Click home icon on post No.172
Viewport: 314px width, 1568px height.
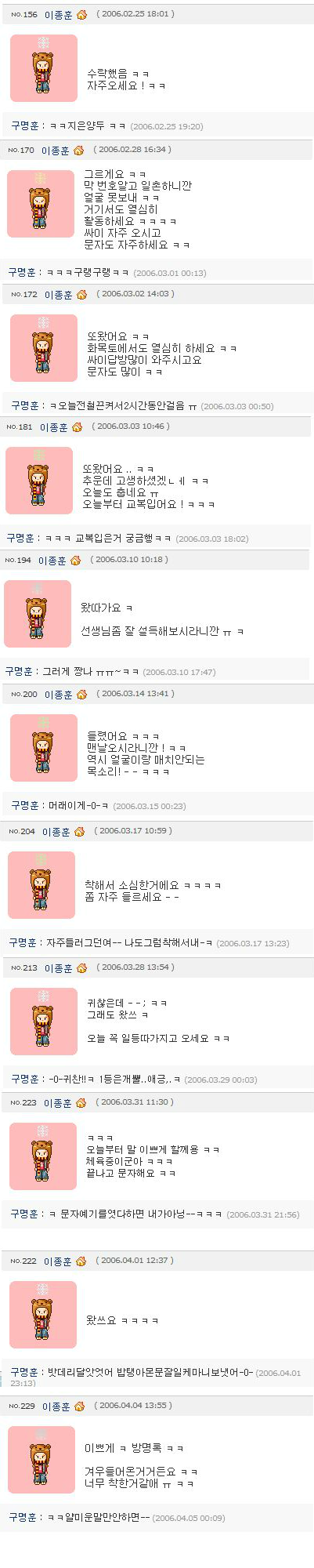point(82,295)
